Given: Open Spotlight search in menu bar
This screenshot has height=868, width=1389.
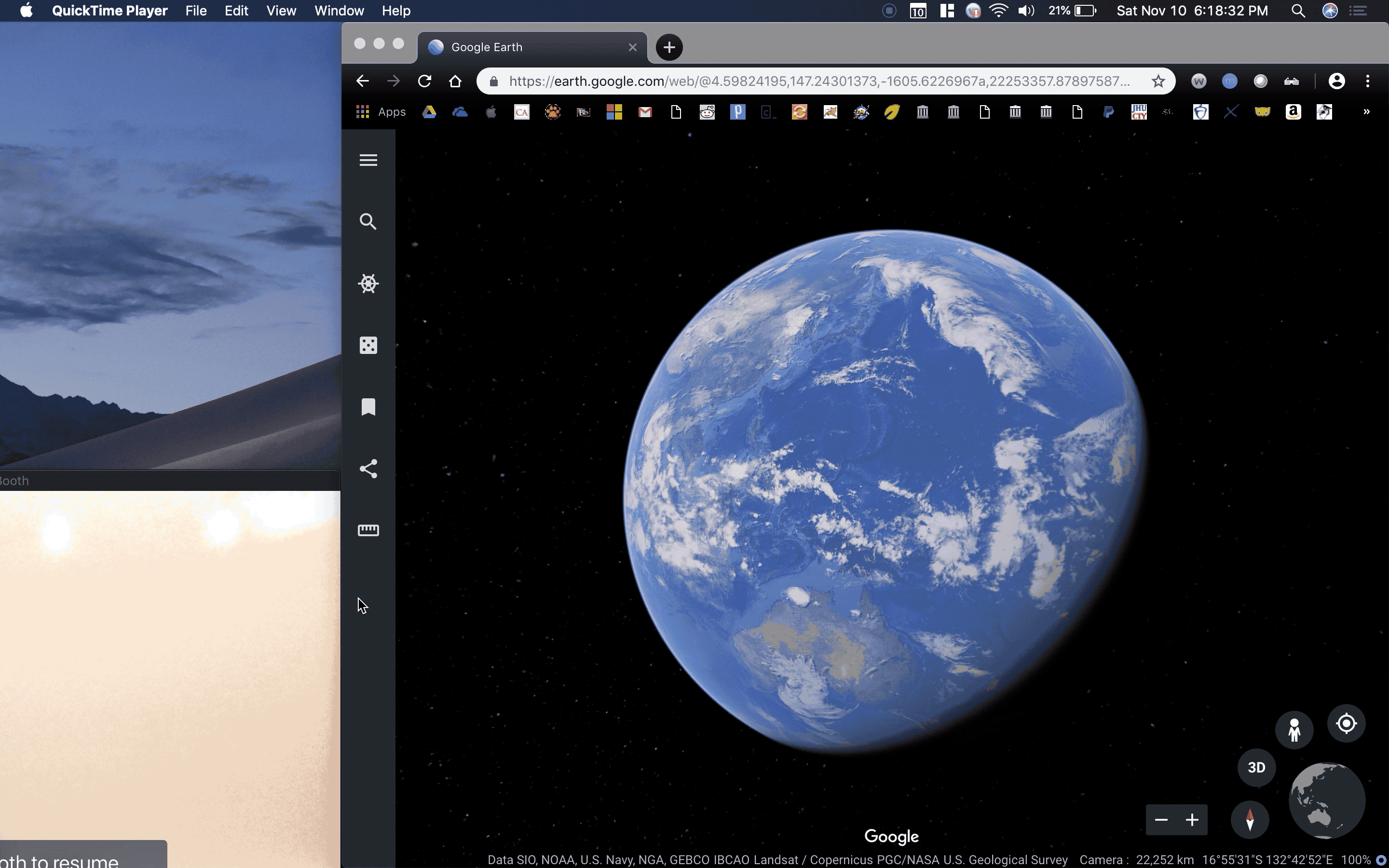Looking at the screenshot, I should pos(1298,11).
